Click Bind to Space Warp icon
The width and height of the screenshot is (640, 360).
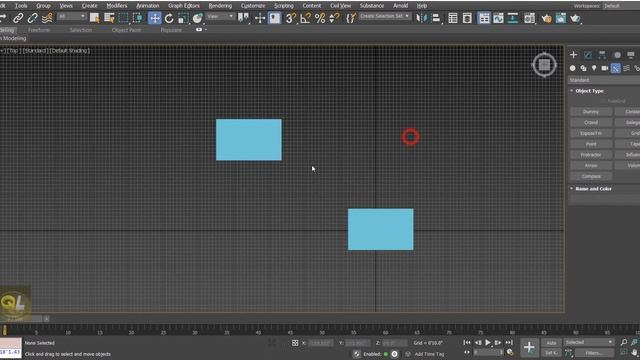[47, 18]
